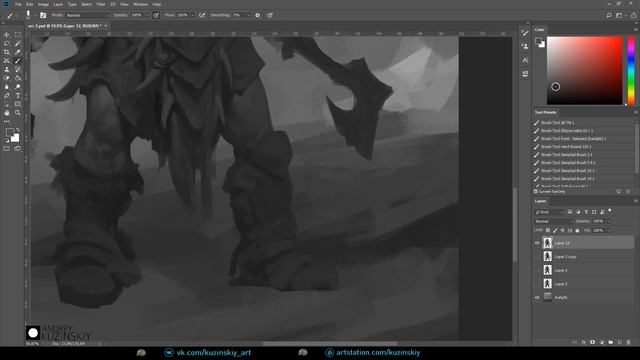Image resolution: width=640 pixels, height=360 pixels.
Task: Select the Eyedropper tool
Action: tap(18, 52)
